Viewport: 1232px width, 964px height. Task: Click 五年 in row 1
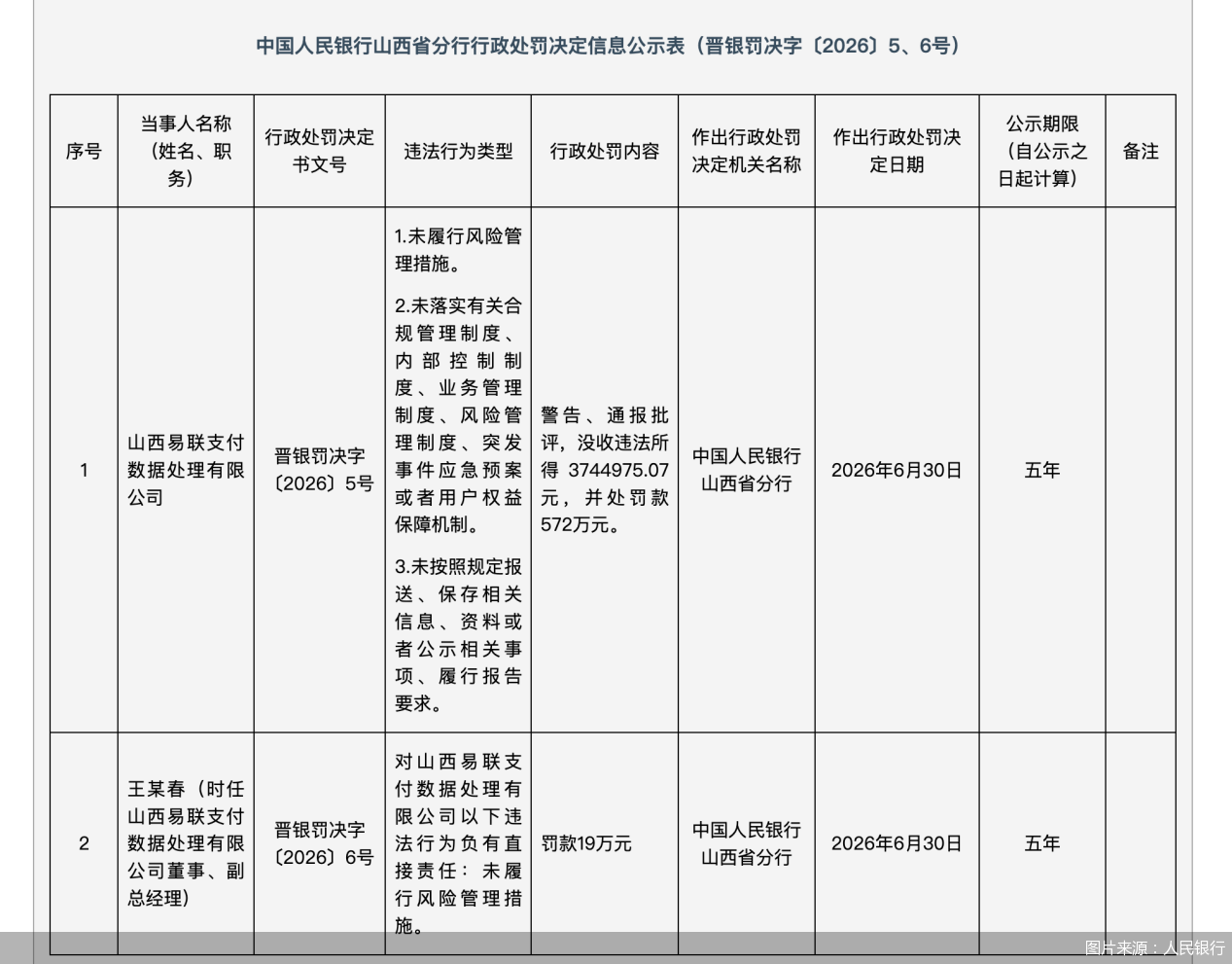point(1042,470)
